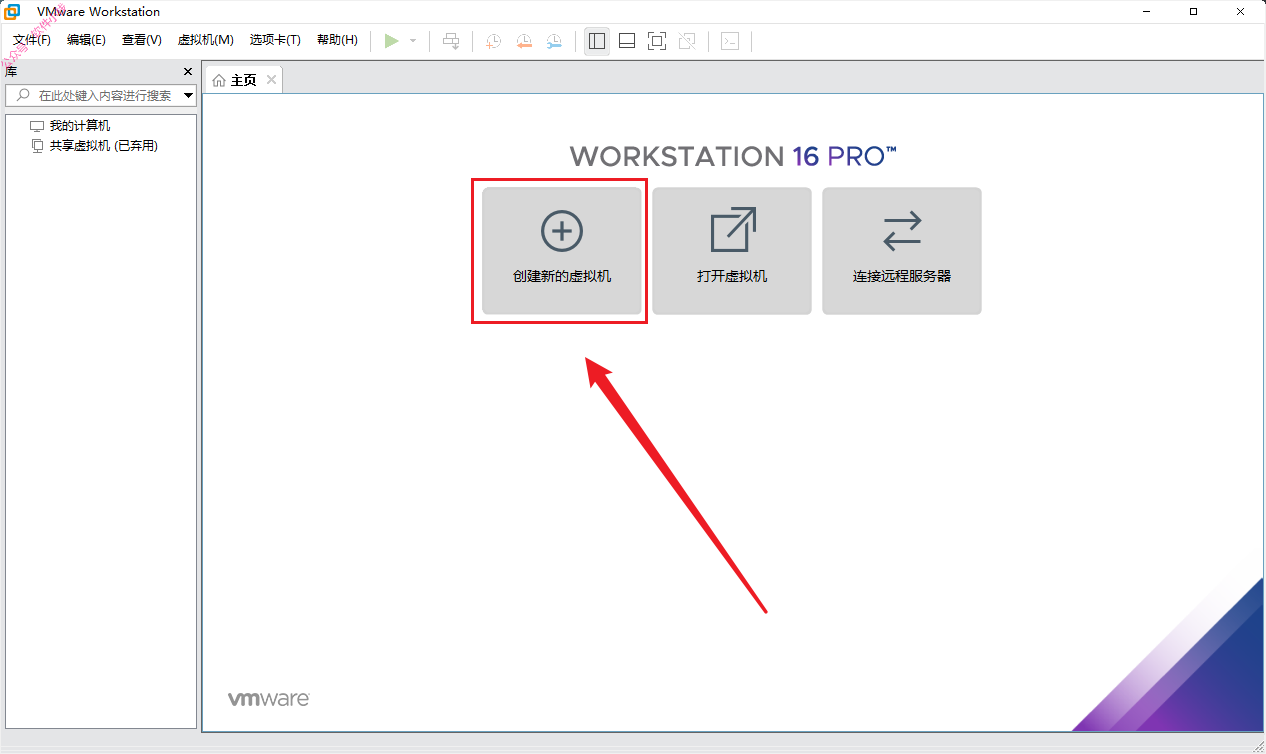
Task: Click the magnifier search icon in library
Action: click(21, 95)
